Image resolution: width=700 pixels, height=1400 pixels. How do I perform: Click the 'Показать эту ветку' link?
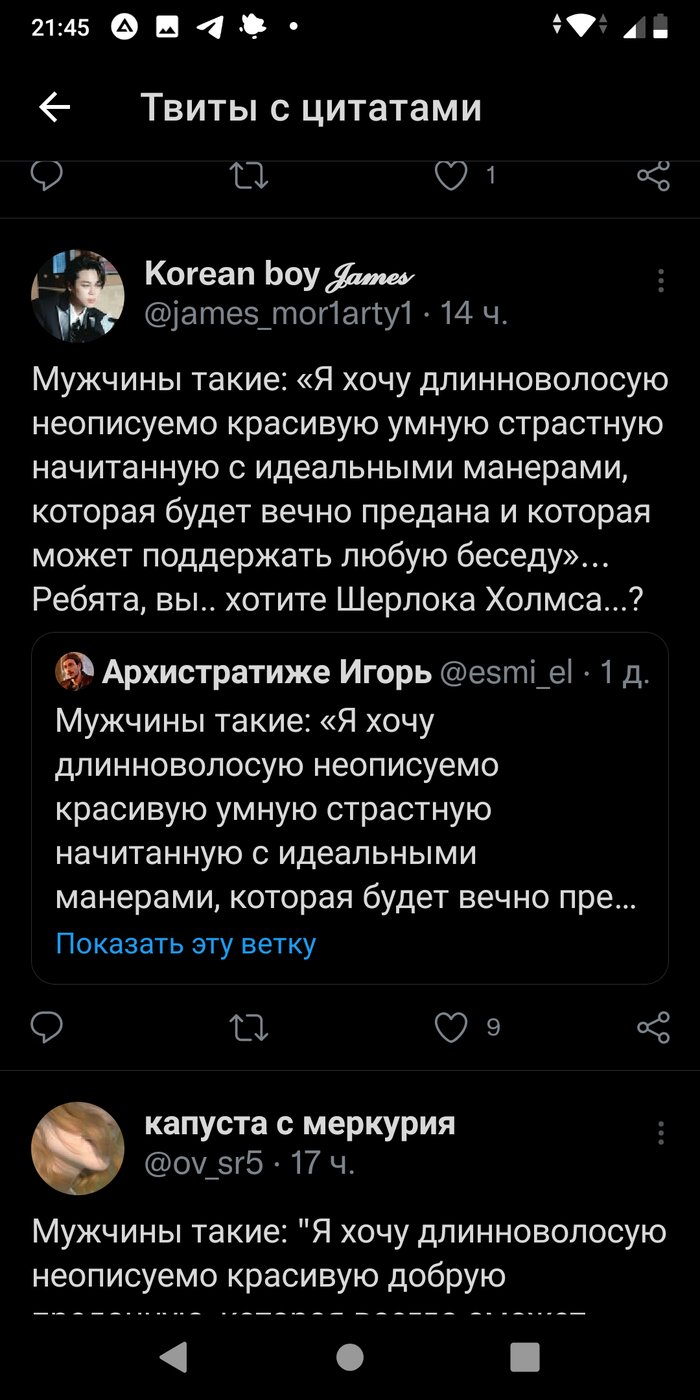[x=186, y=943]
